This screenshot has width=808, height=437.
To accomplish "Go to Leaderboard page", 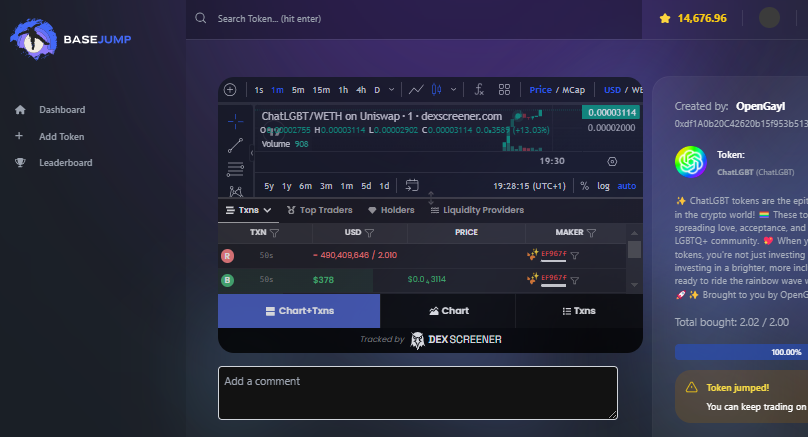I will [x=65, y=163].
